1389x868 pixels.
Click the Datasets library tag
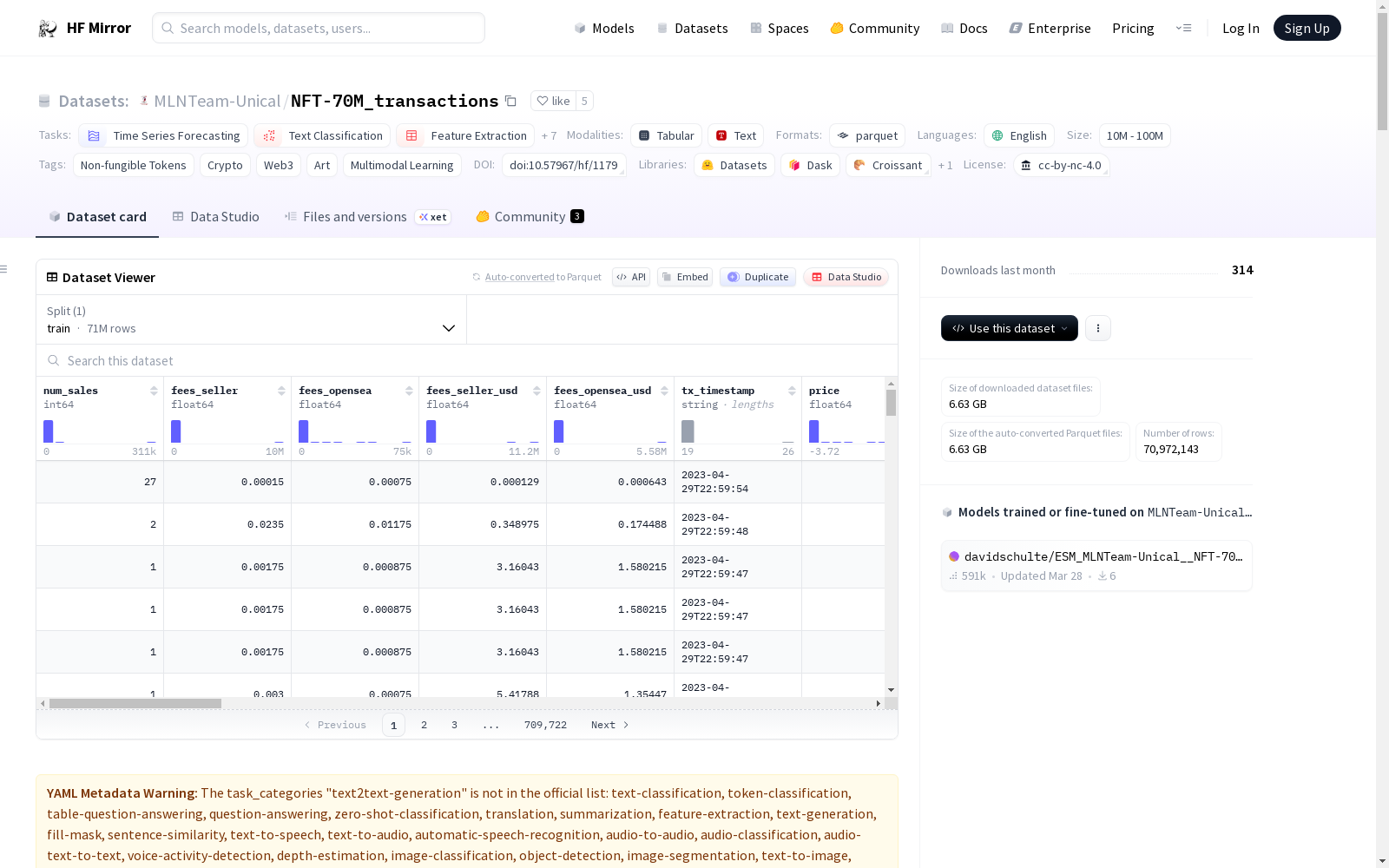(734, 165)
